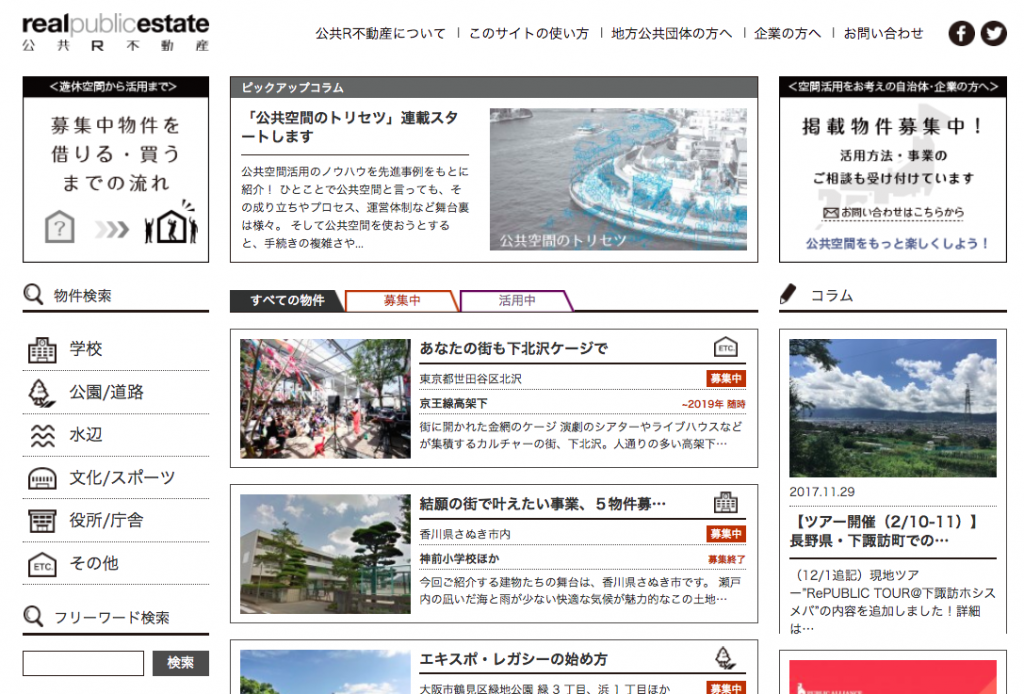
Task: Click the 2017.11.29 column date
Action: point(822,492)
